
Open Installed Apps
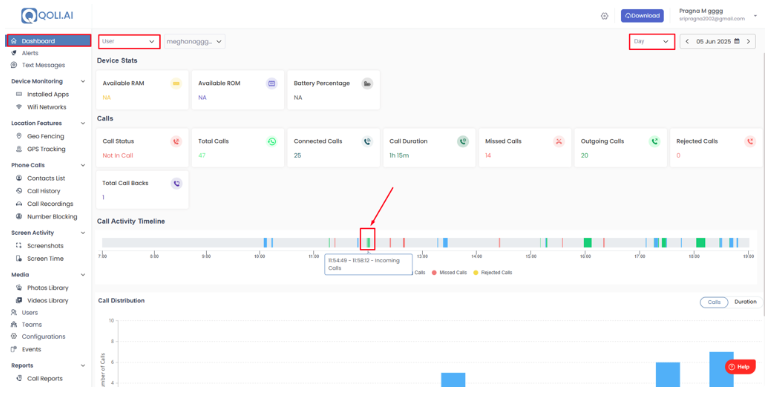tap(47, 94)
